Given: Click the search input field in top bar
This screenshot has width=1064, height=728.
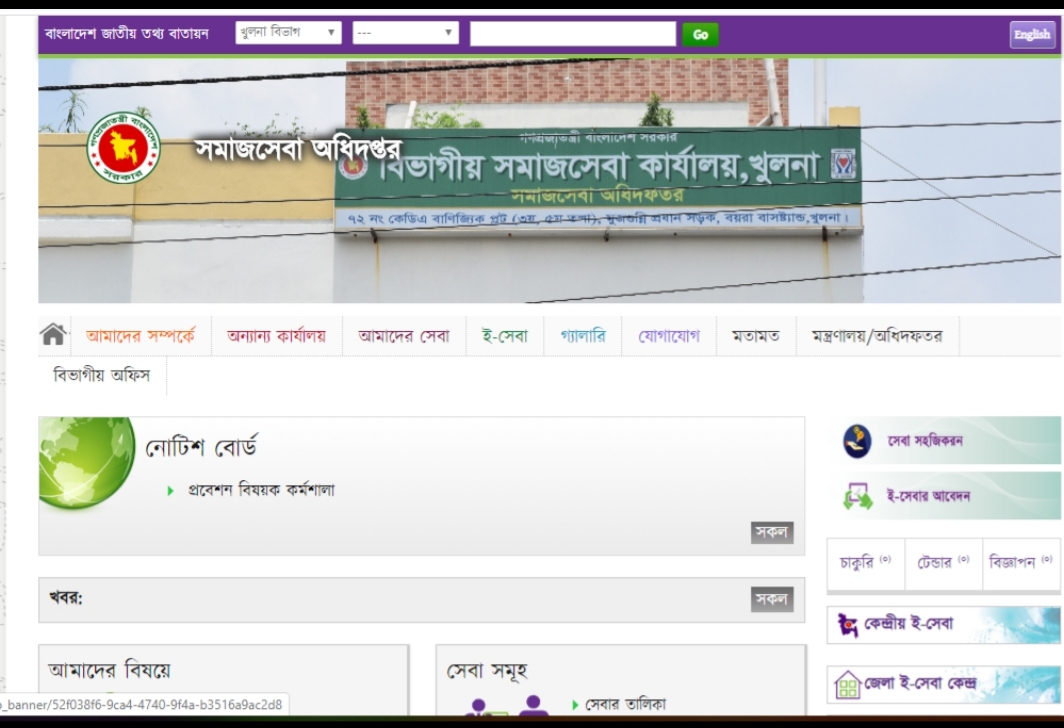Looking at the screenshot, I should click(573, 34).
